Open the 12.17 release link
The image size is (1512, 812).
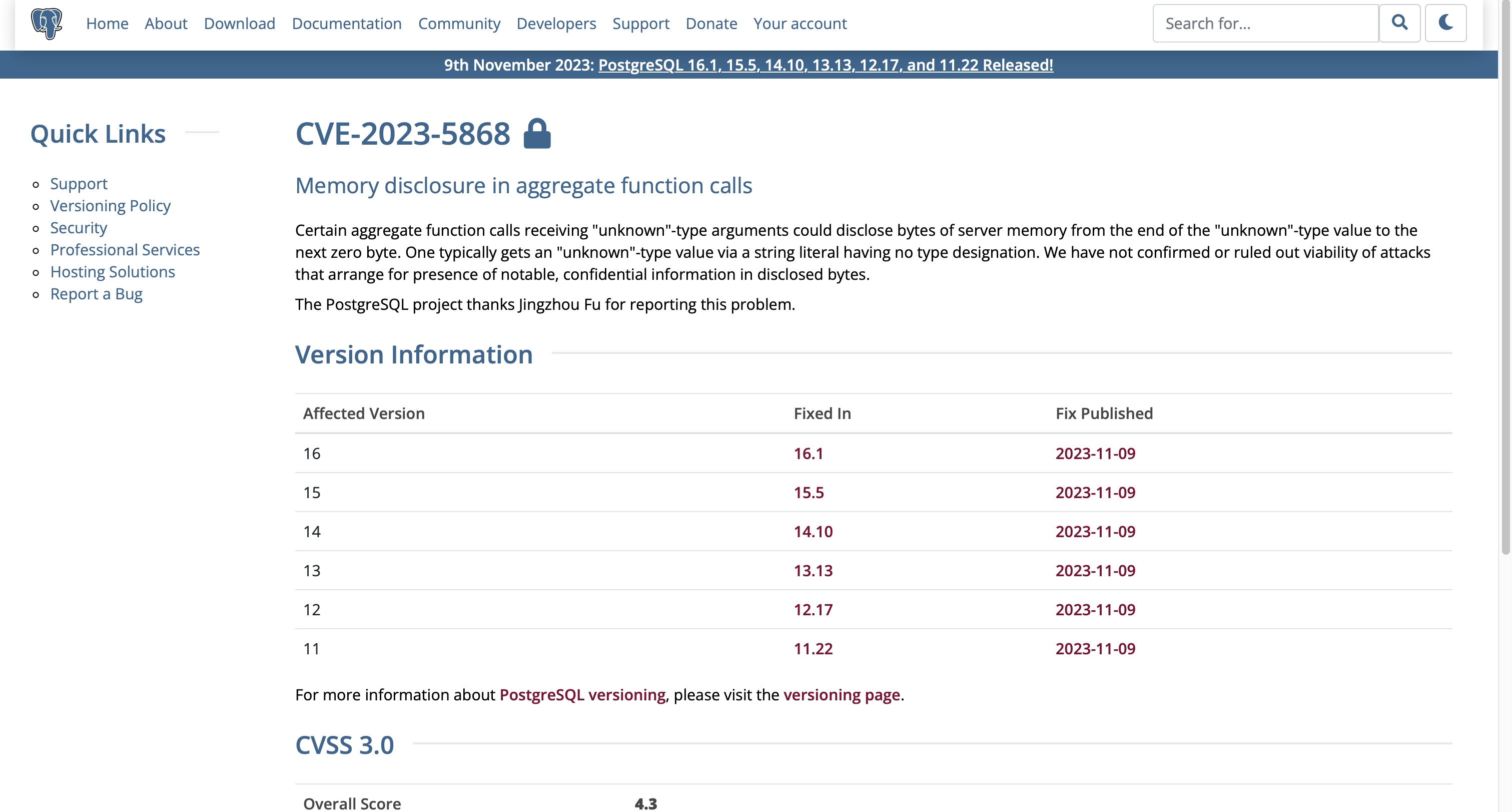(813, 609)
